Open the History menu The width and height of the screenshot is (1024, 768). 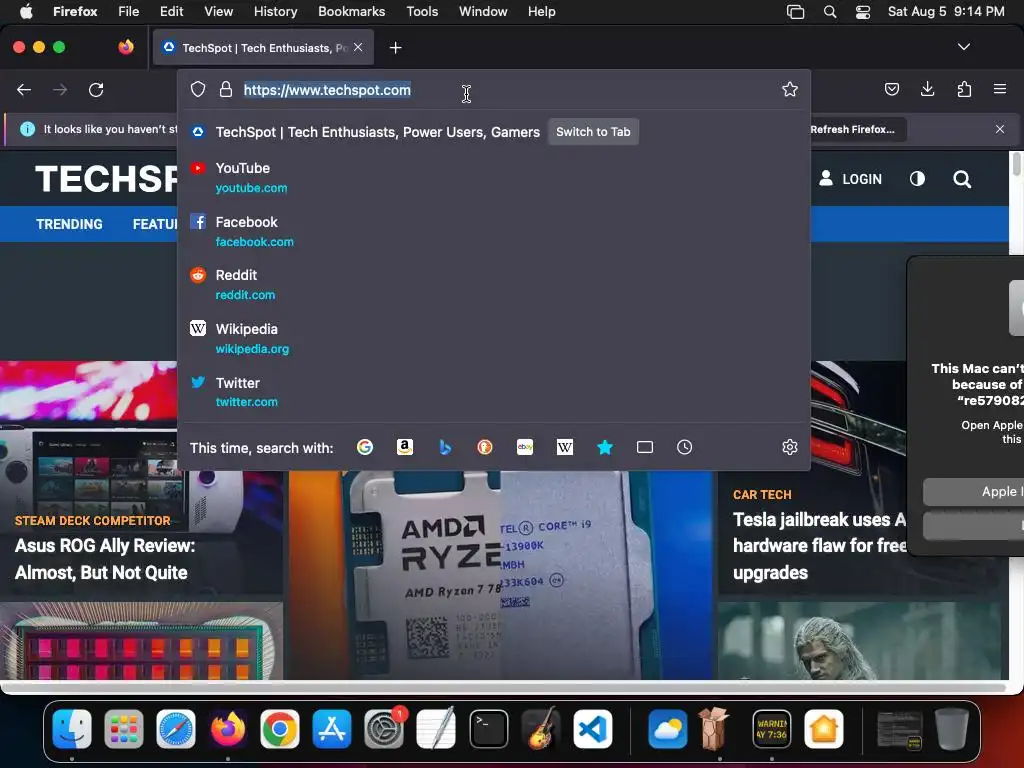coord(275,12)
